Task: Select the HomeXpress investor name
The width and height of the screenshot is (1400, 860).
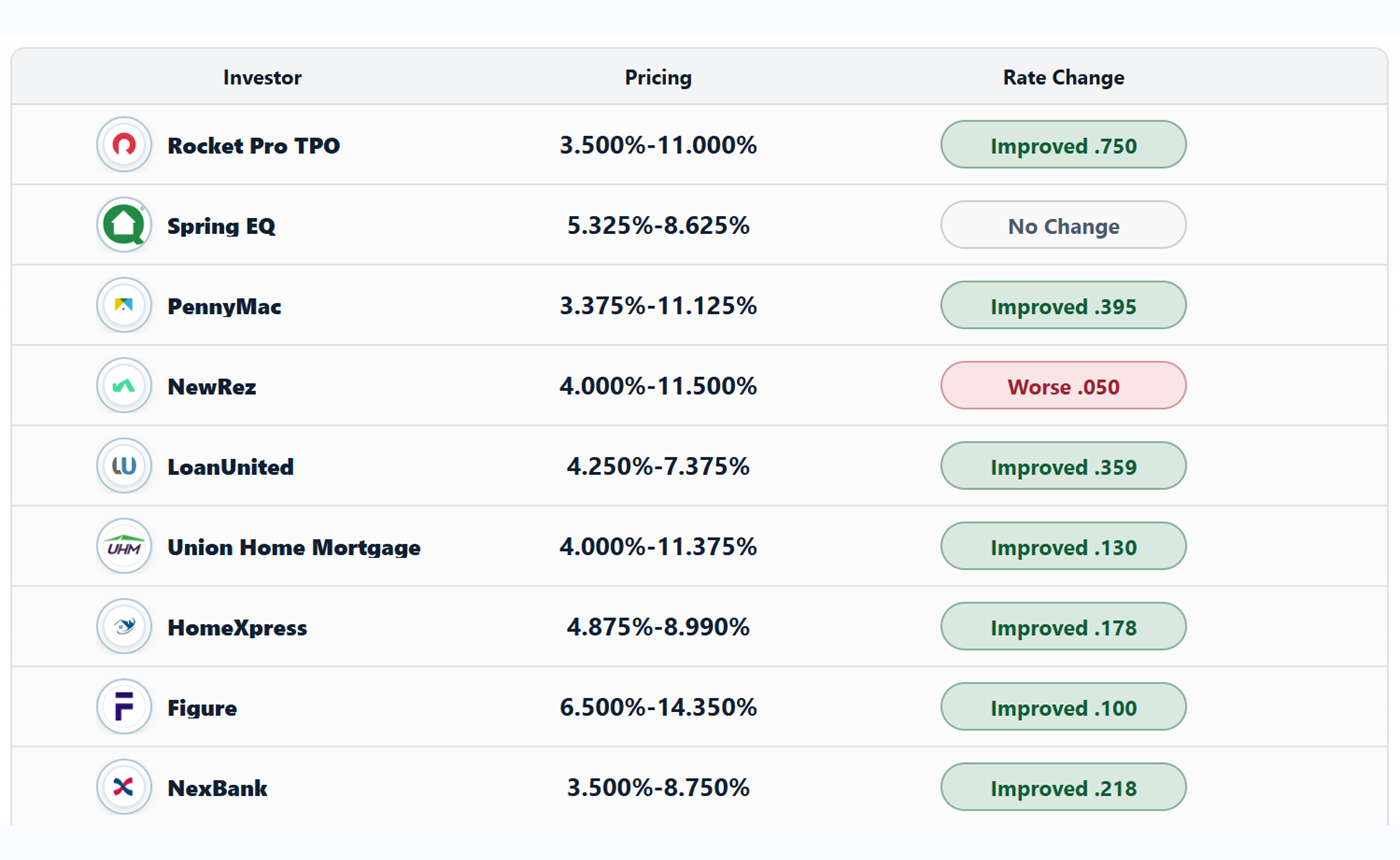Action: point(237,628)
